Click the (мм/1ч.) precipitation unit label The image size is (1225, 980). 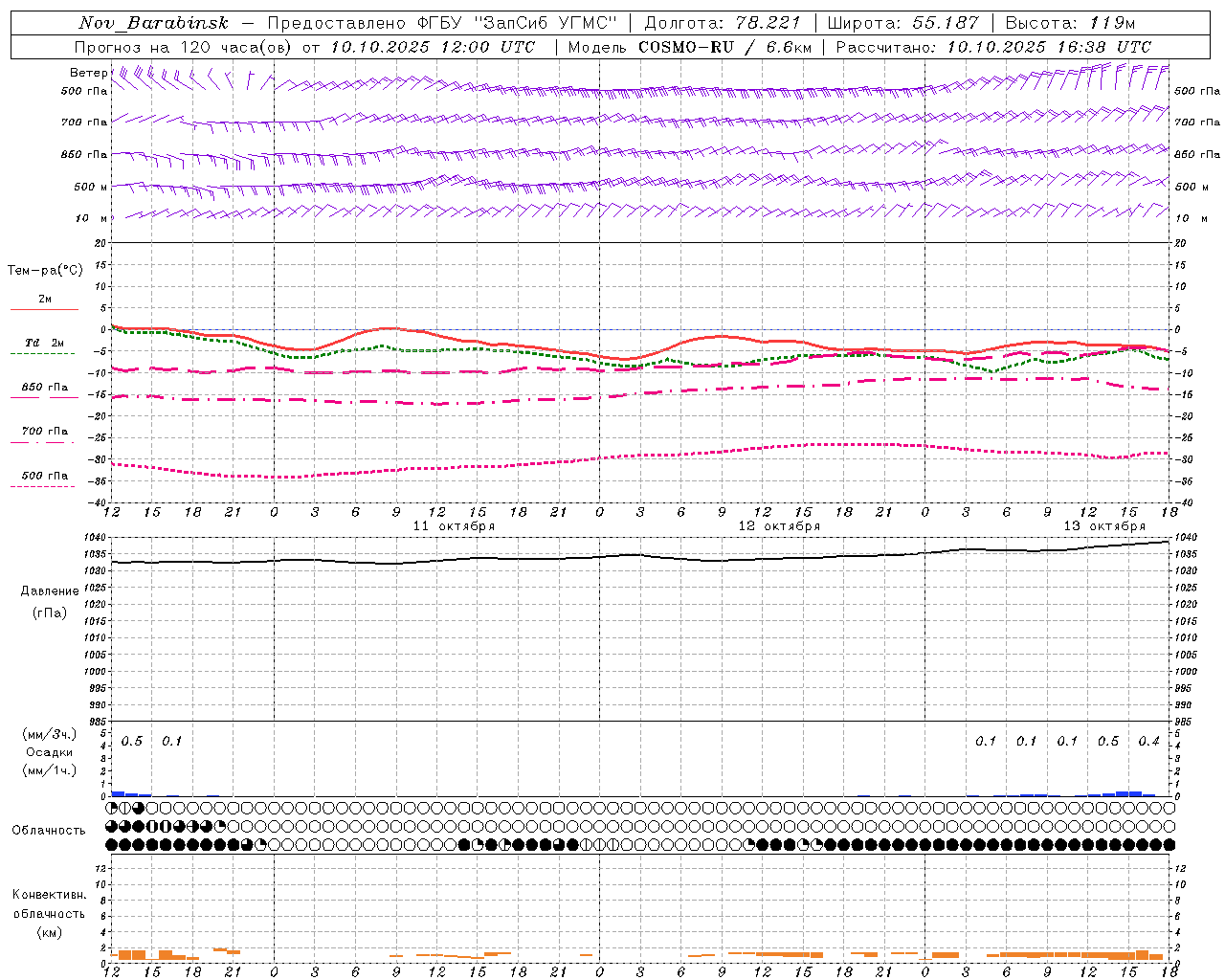click(x=50, y=770)
